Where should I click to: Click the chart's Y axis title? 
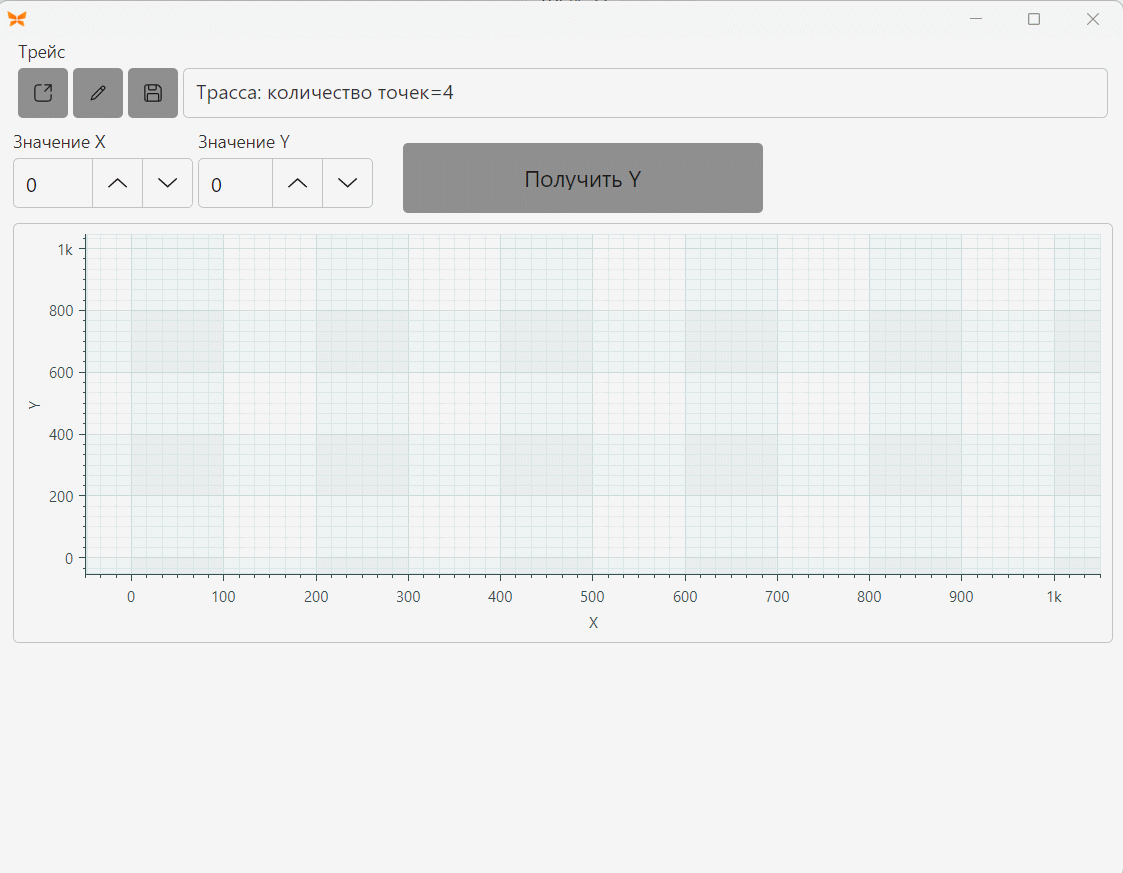(x=34, y=405)
